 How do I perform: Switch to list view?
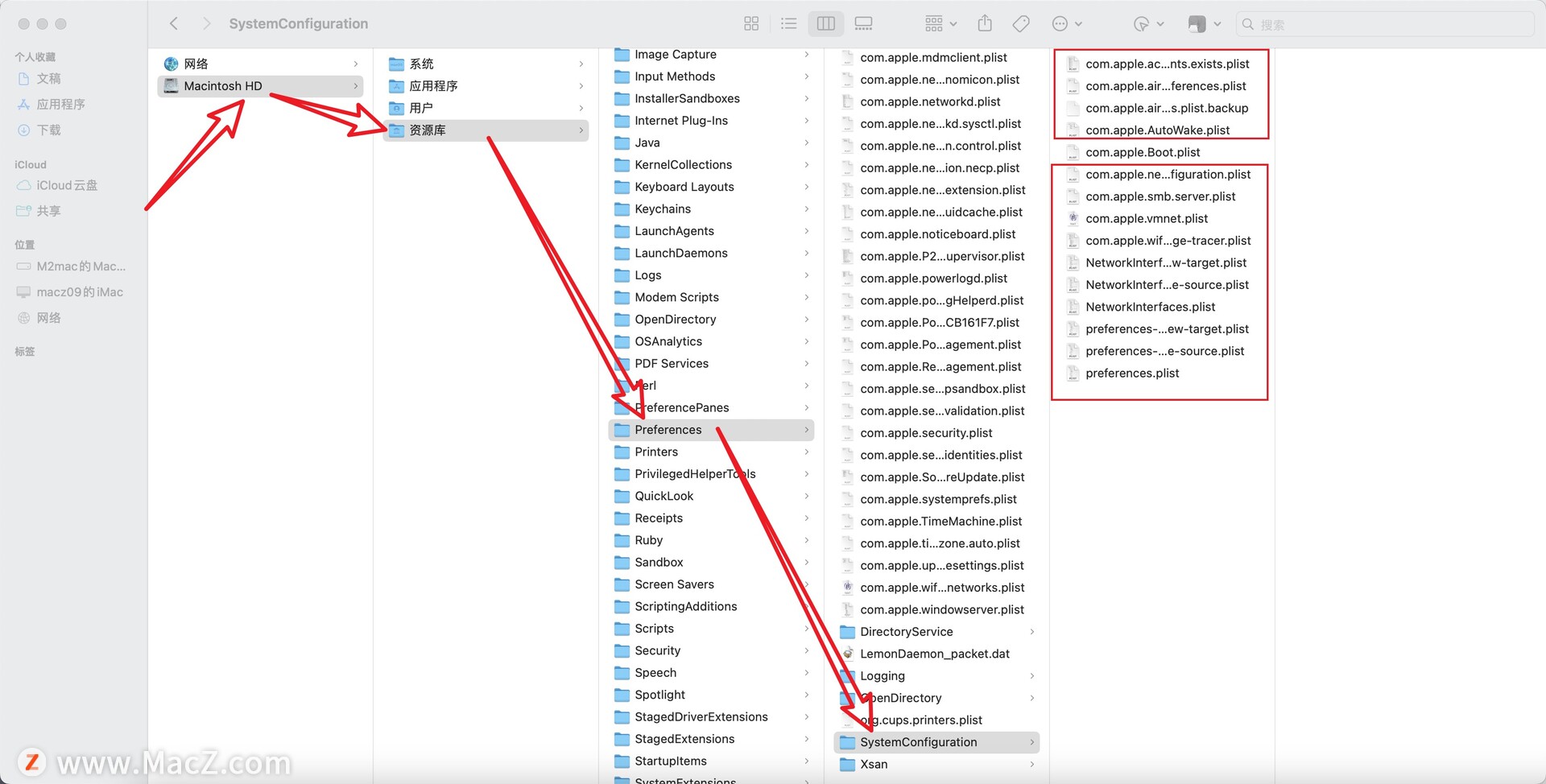click(x=789, y=24)
